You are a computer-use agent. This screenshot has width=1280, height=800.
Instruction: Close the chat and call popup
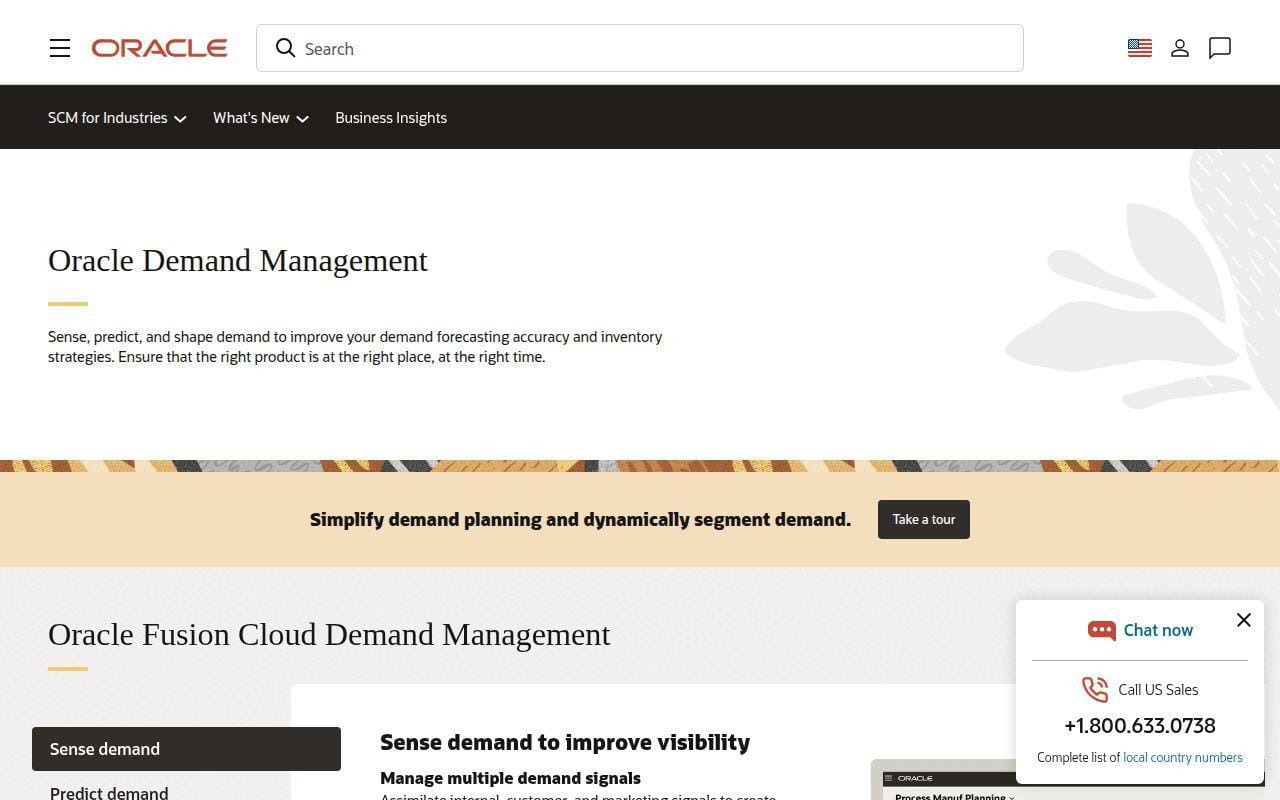(x=1244, y=620)
